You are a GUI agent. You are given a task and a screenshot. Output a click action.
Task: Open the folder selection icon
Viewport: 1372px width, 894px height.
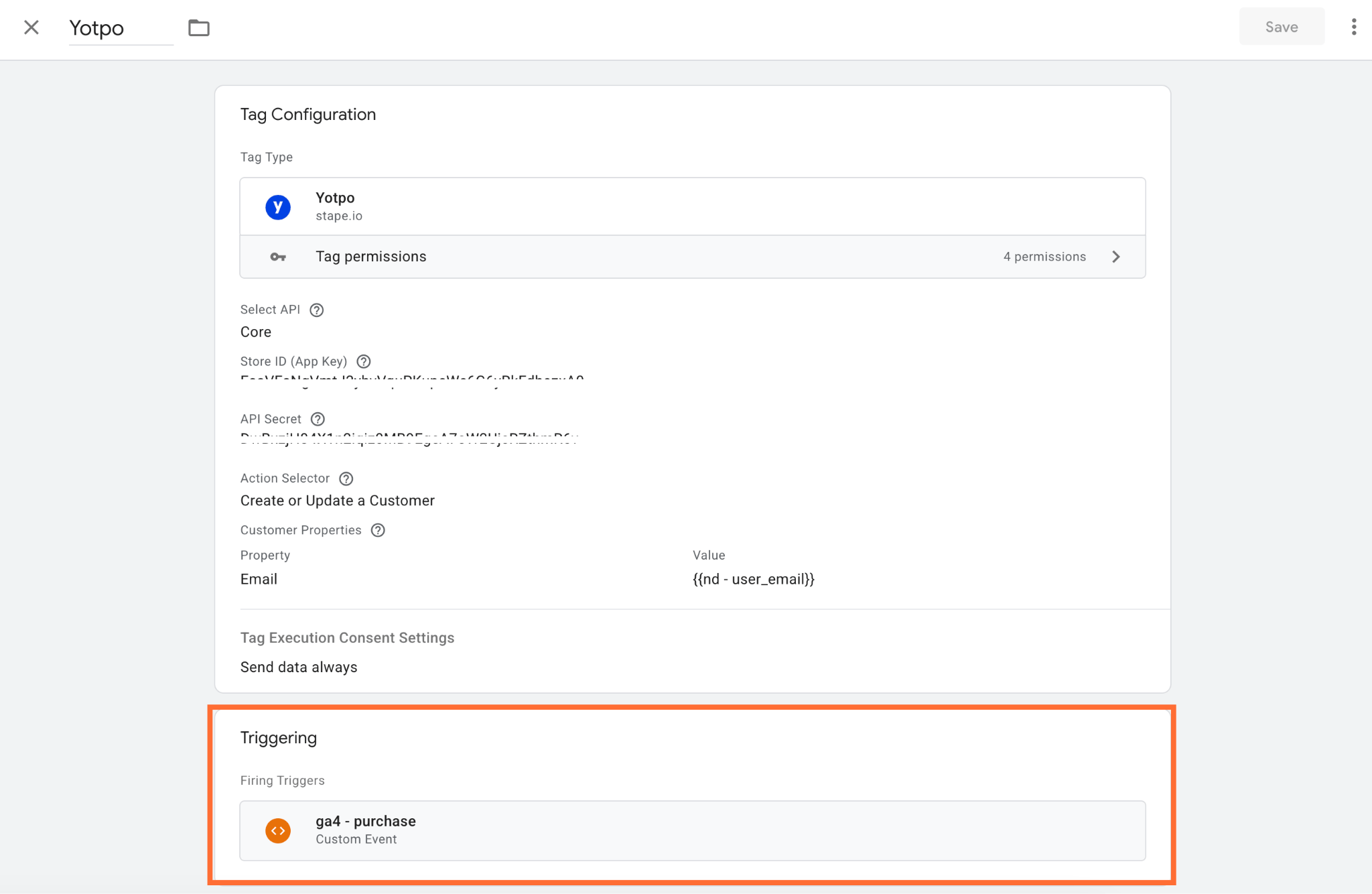[x=199, y=27]
